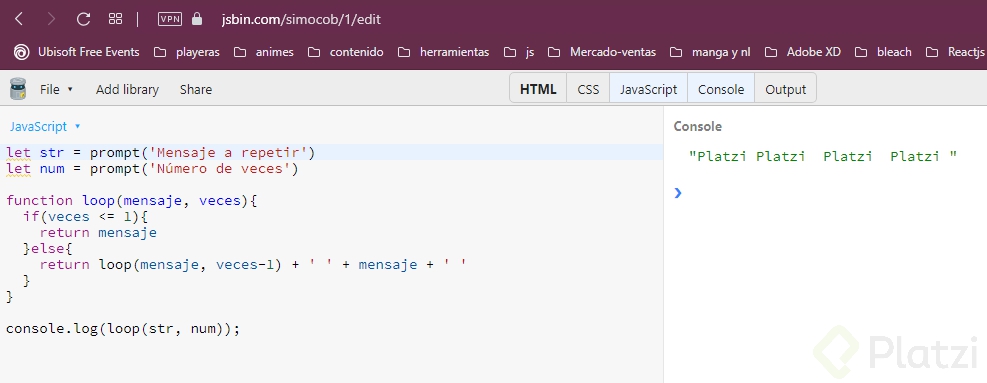Click the Ubisoft swirl bookmark icon

(x=21, y=52)
